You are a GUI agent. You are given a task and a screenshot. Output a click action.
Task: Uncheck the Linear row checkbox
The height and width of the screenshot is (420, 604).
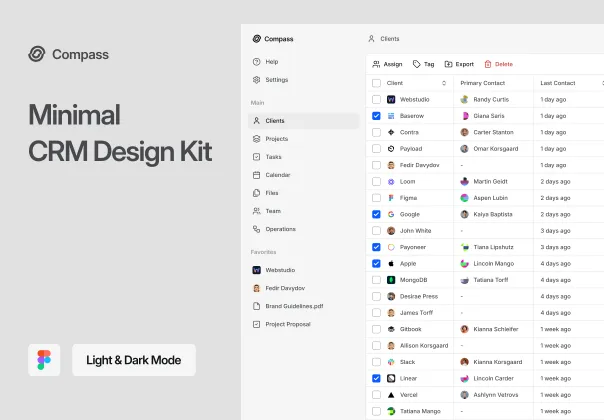[x=376, y=378]
